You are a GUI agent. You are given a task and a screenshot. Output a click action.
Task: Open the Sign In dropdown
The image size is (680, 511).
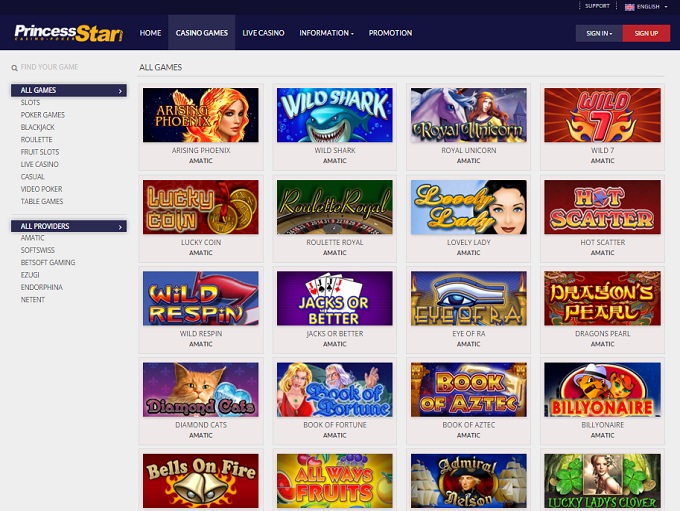coord(599,33)
